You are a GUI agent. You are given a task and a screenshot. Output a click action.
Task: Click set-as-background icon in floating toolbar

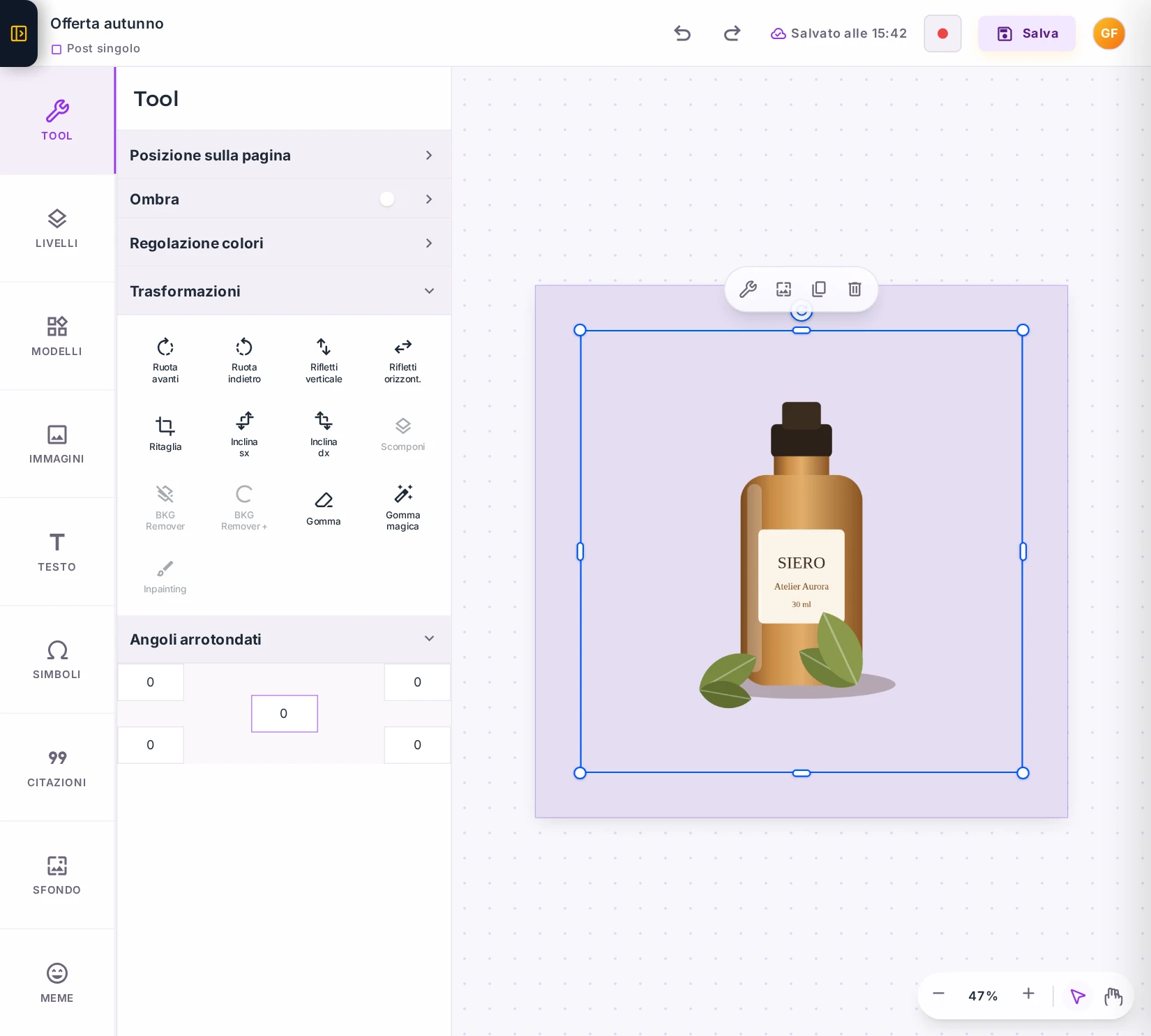[783, 289]
